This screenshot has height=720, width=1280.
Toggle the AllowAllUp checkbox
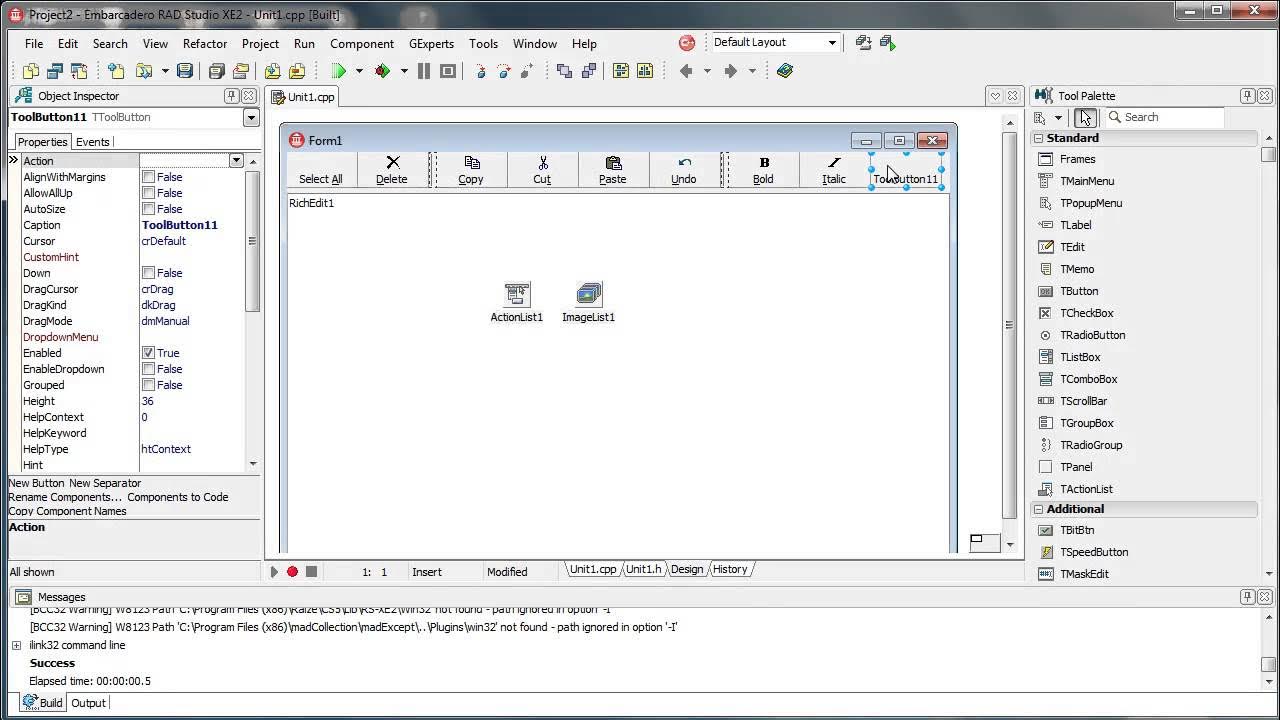tap(148, 193)
